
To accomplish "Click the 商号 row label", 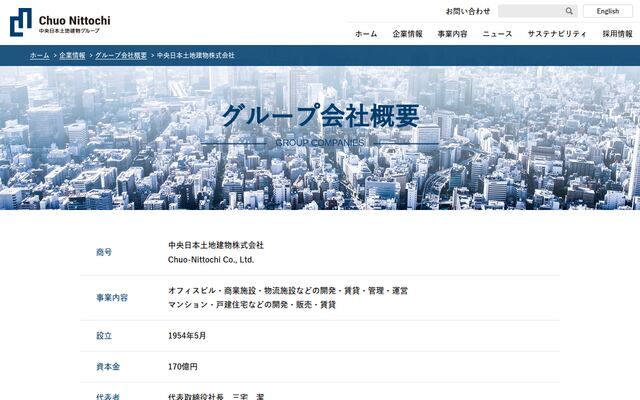I will click(104, 252).
